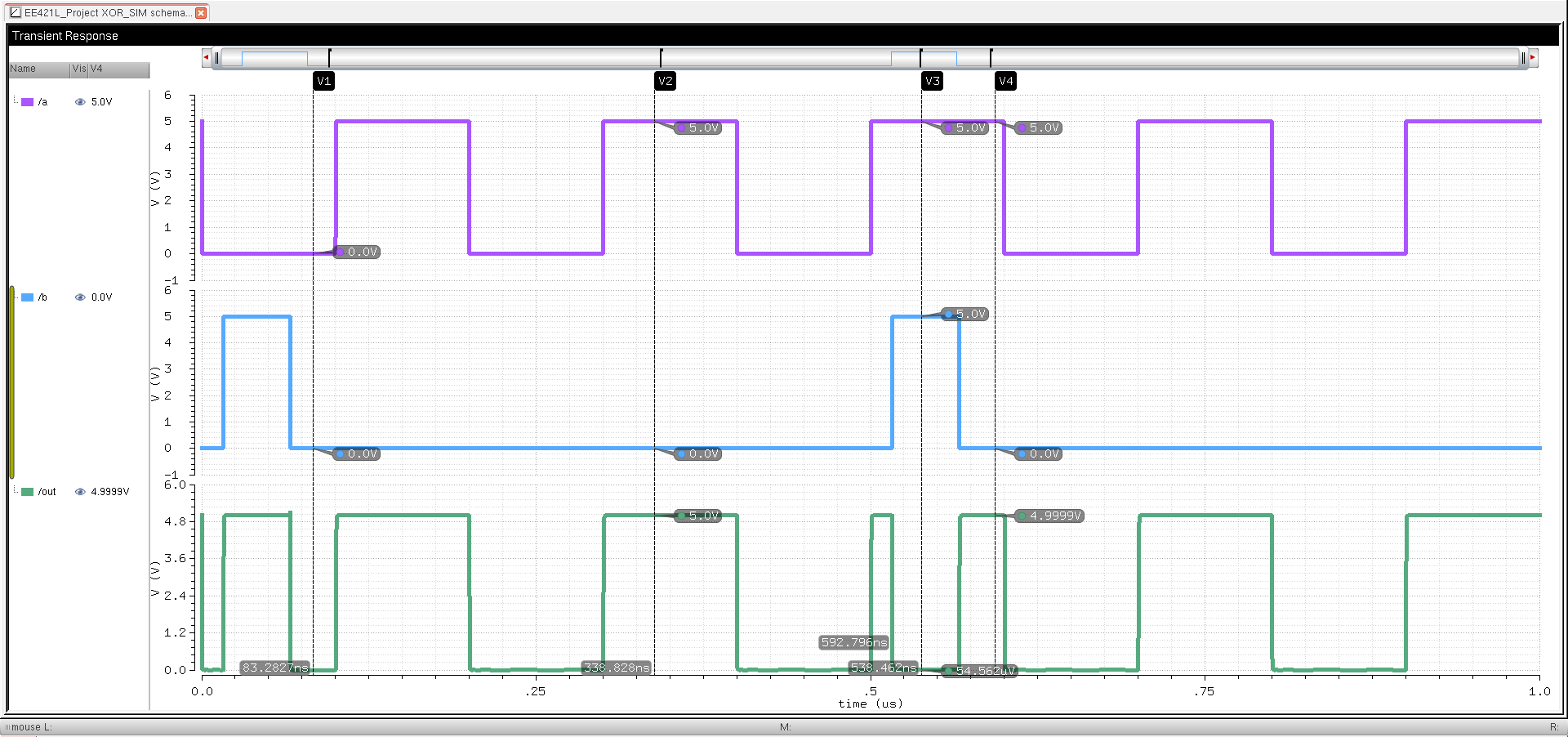Viewport: 1568px width, 737px height.
Task: Select the purple color swatch for /a
Action: [26, 101]
